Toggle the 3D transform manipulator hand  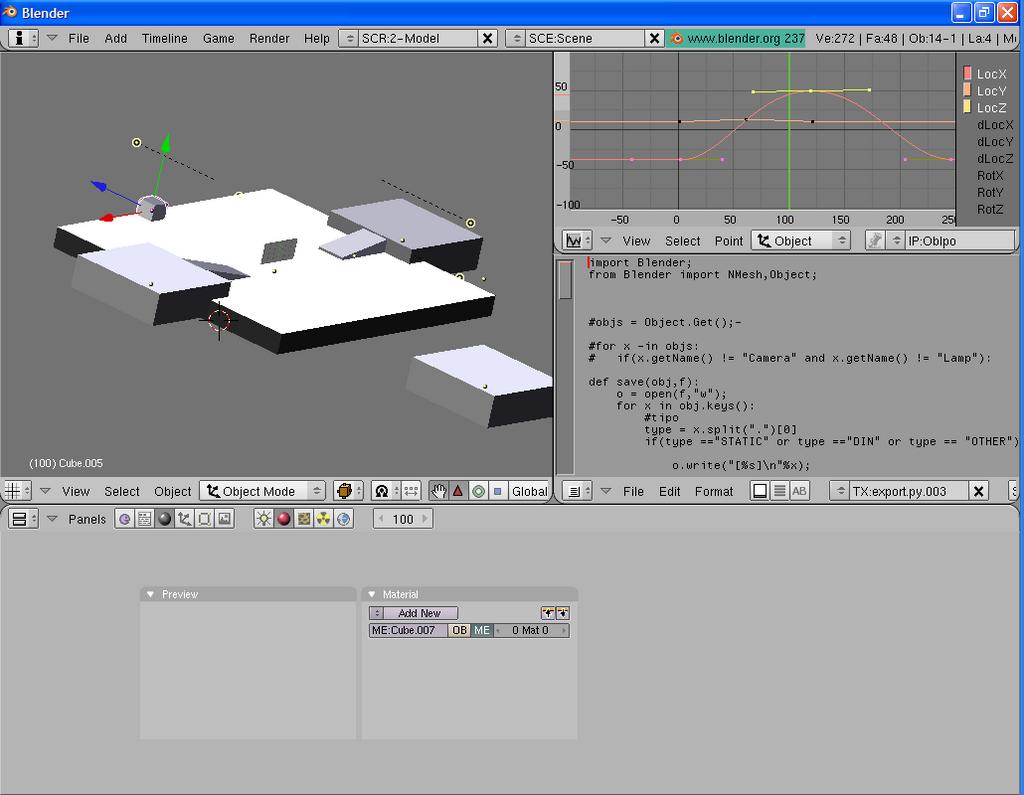(439, 491)
